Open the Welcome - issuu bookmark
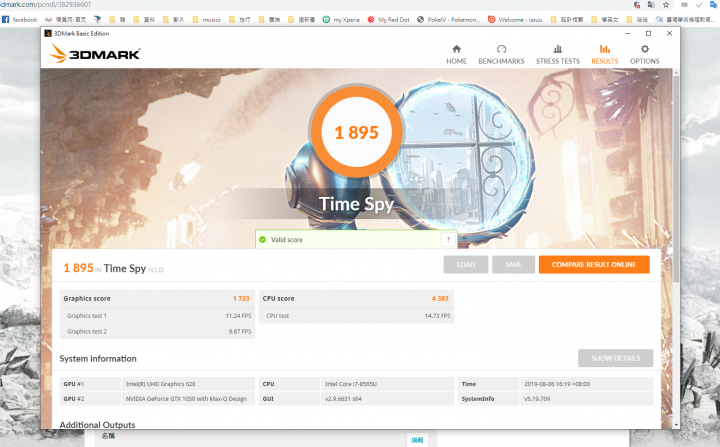The image size is (720, 447). point(515,20)
